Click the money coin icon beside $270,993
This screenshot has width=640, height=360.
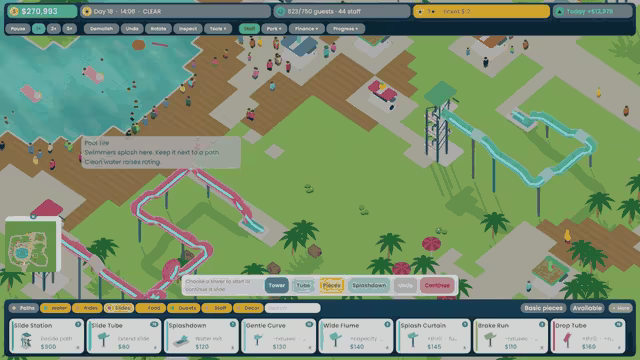coord(14,11)
